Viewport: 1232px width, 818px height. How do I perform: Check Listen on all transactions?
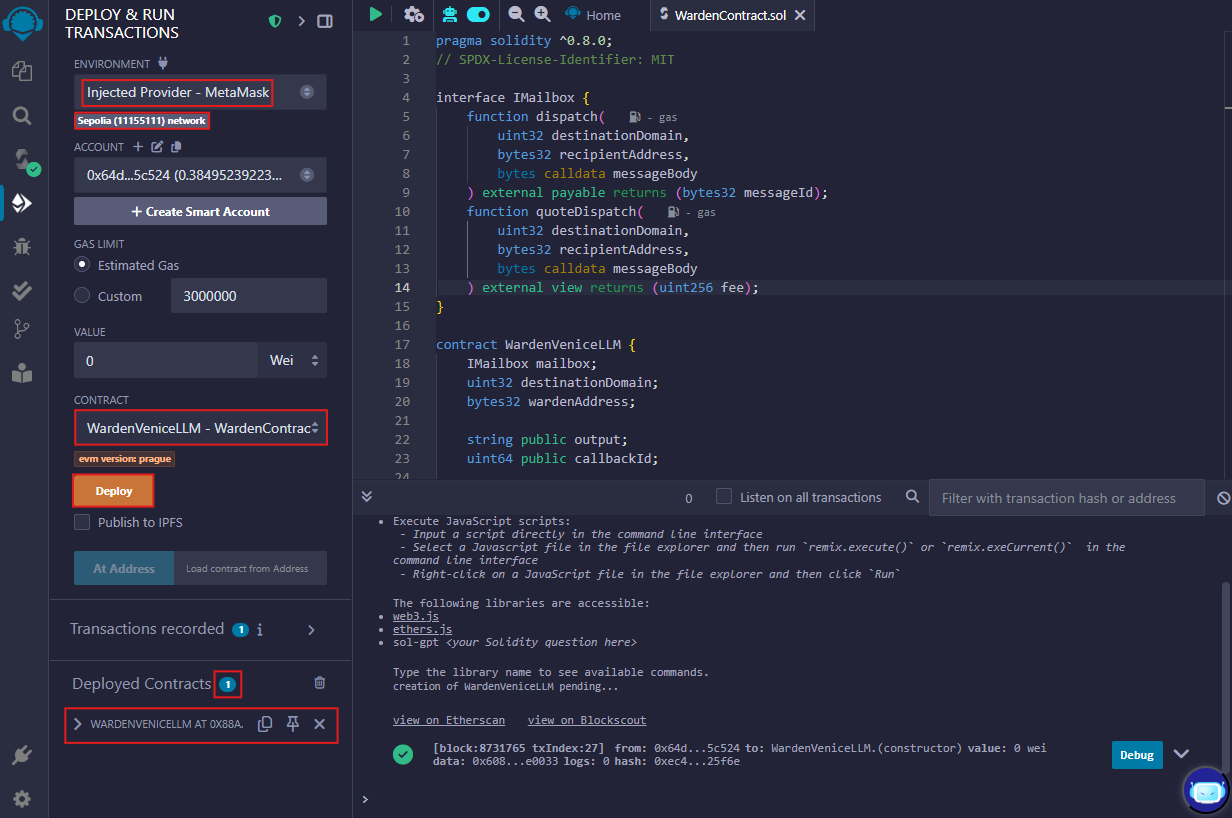(724, 497)
